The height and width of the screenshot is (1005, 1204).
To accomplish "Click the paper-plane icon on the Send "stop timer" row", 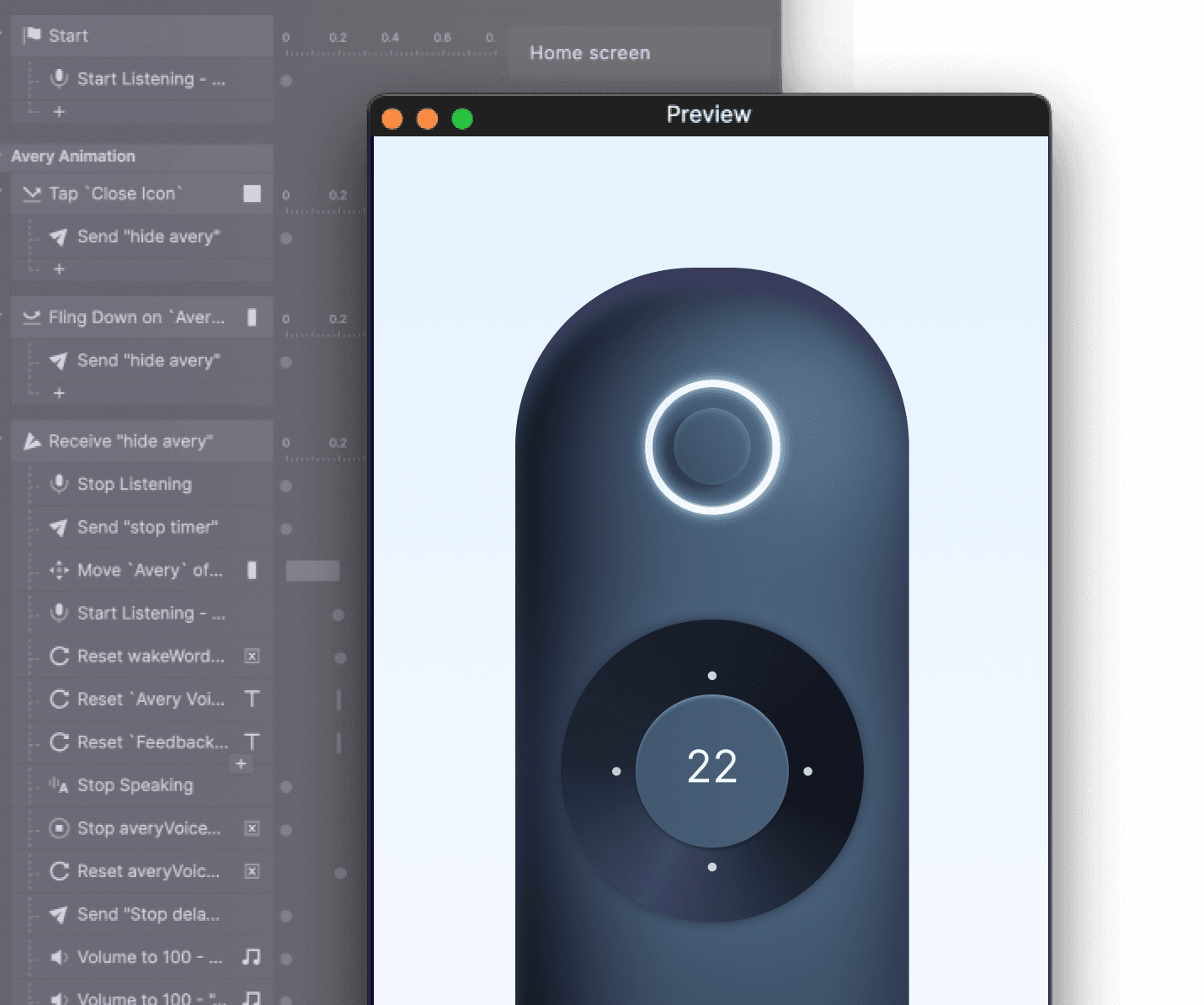I will pyautogui.click(x=58, y=528).
